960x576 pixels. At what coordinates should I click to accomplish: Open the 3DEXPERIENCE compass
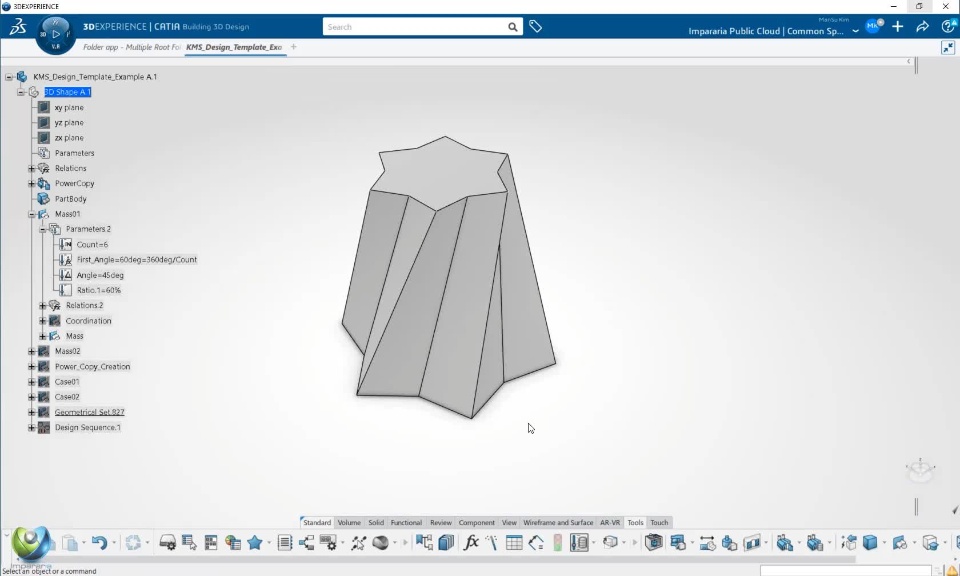tap(56, 34)
